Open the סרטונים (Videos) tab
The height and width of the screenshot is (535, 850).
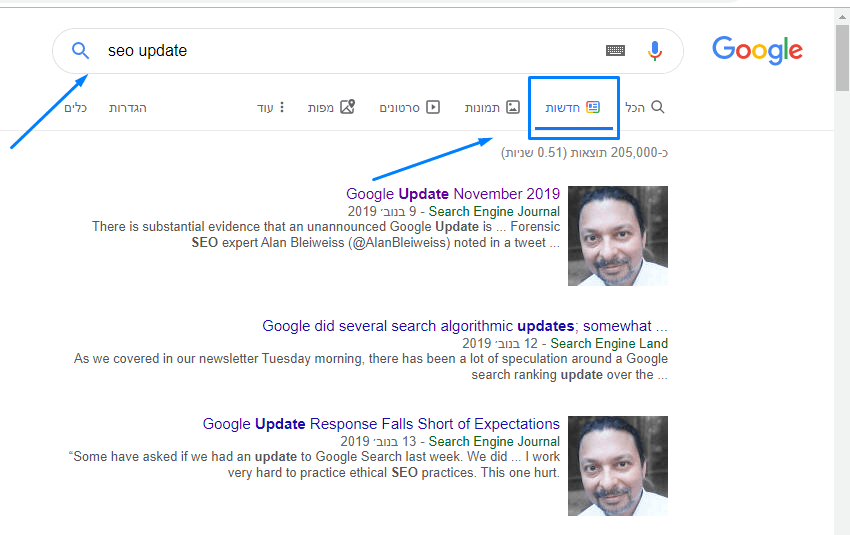pyautogui.click(x=409, y=107)
